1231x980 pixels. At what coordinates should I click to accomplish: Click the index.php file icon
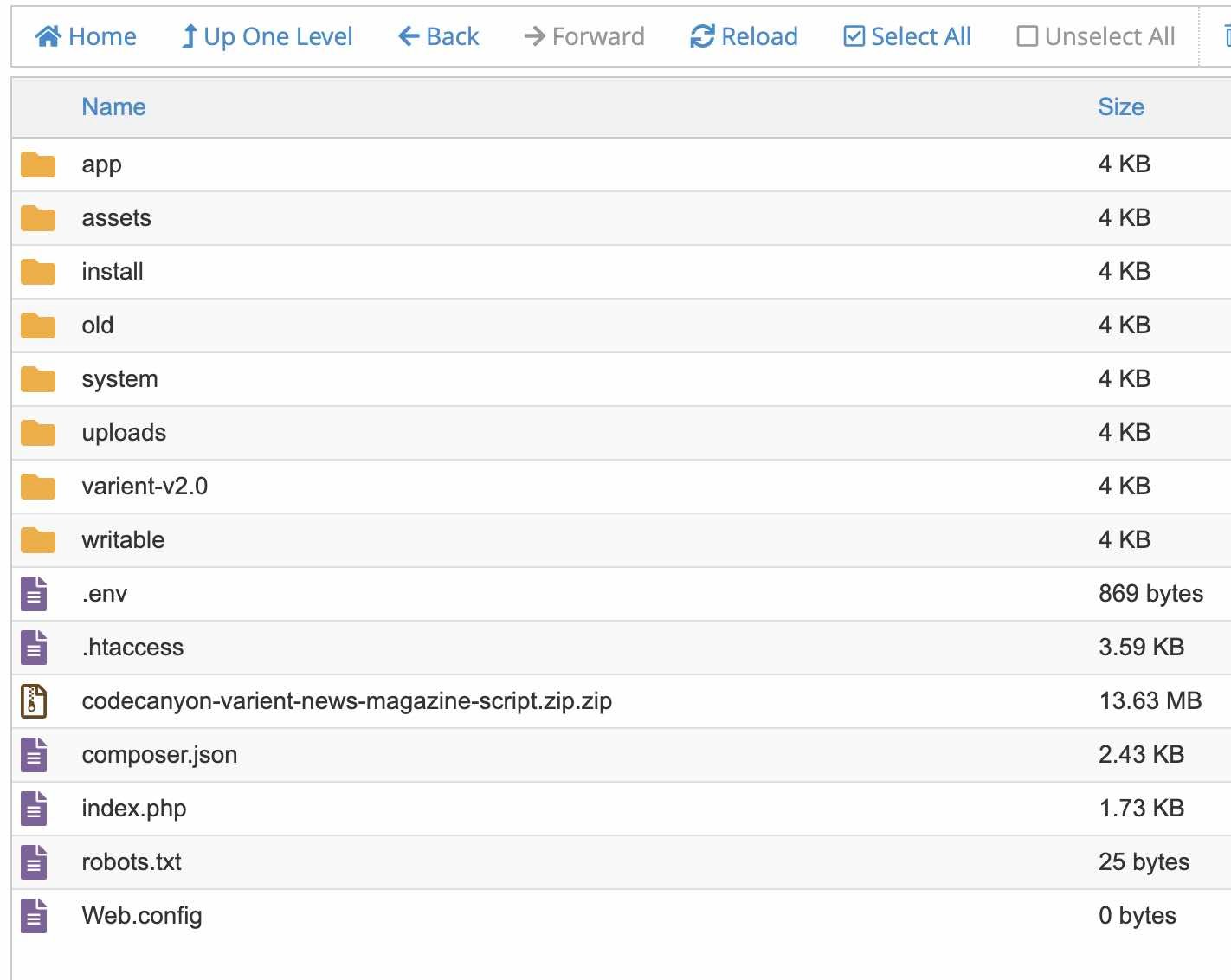(x=34, y=809)
